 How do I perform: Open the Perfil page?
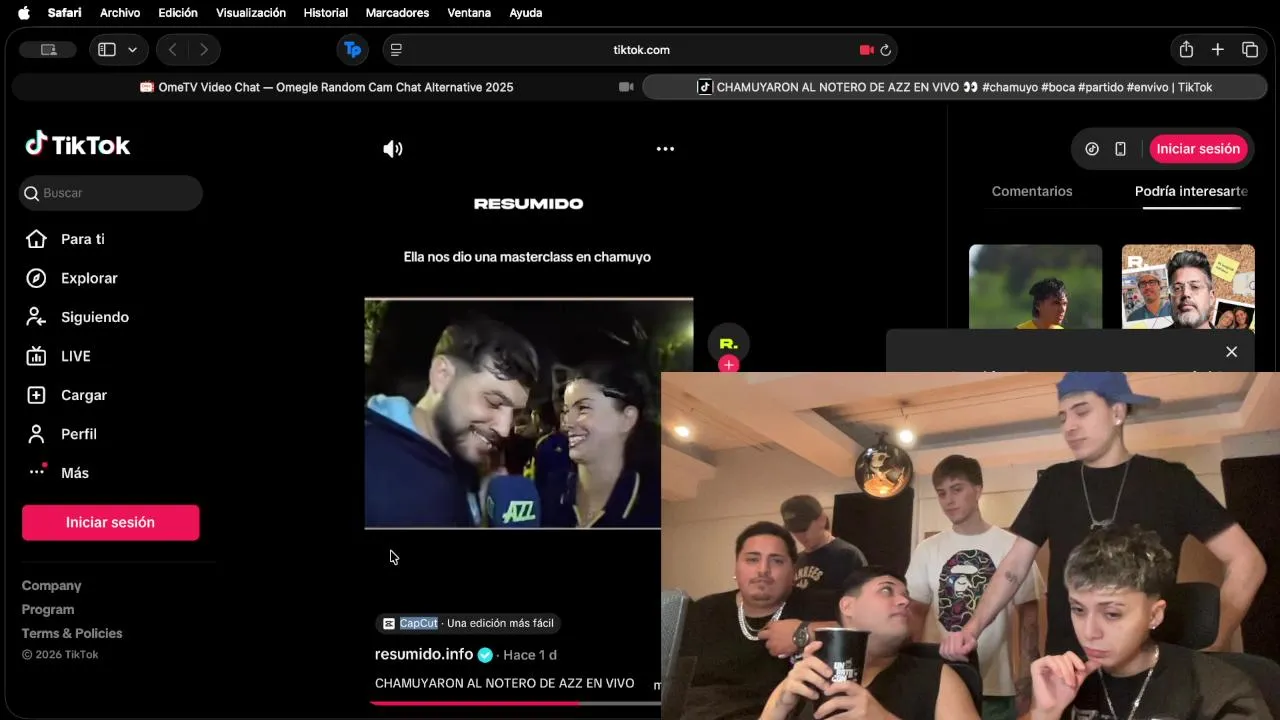point(61,434)
